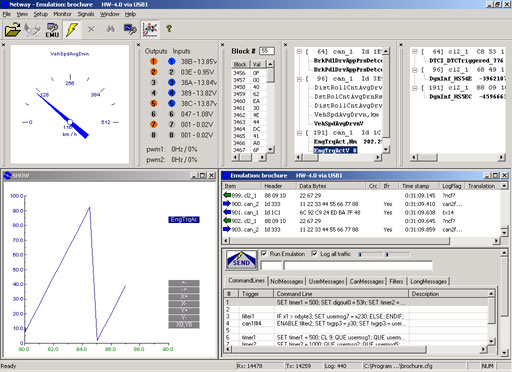Viewport: 512px width, 372px height.
Task: Select the Filters tab
Action: coord(396,281)
